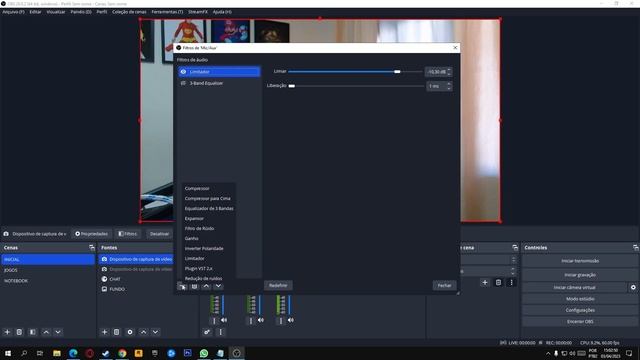Open scene filters icon in Cenas toolbar
This screenshot has width=640, height=360.
(33, 332)
